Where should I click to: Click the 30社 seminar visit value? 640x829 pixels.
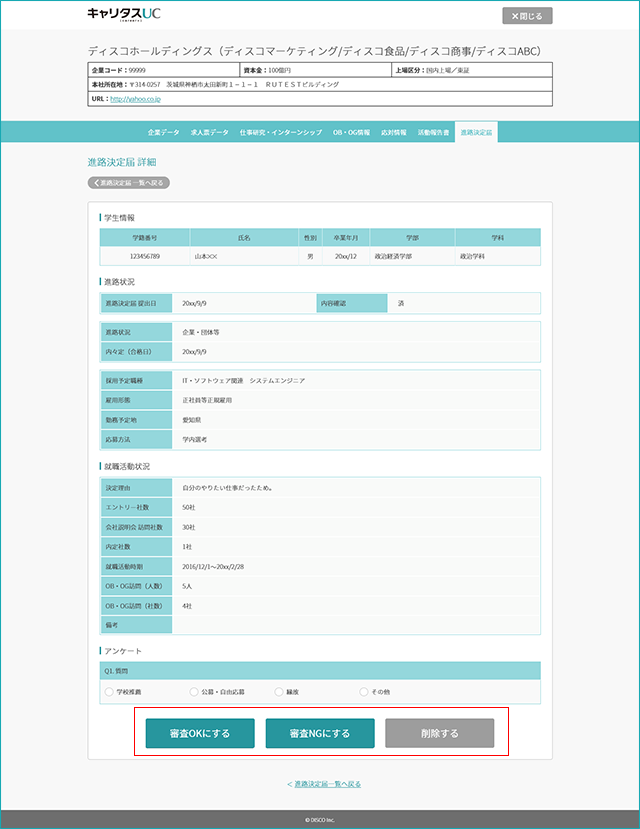(x=189, y=527)
